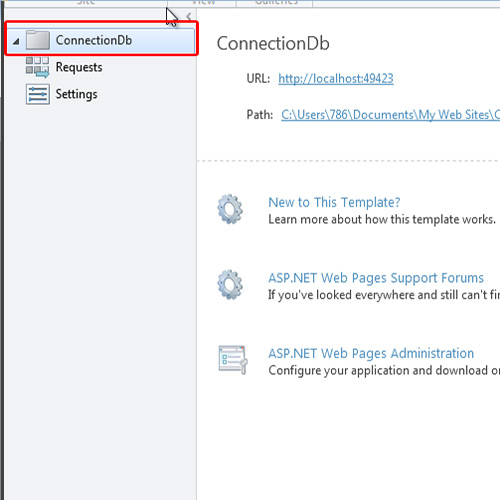Click the gear icon beside New to This Template
Screen dimensions: 500x500
coord(230,209)
